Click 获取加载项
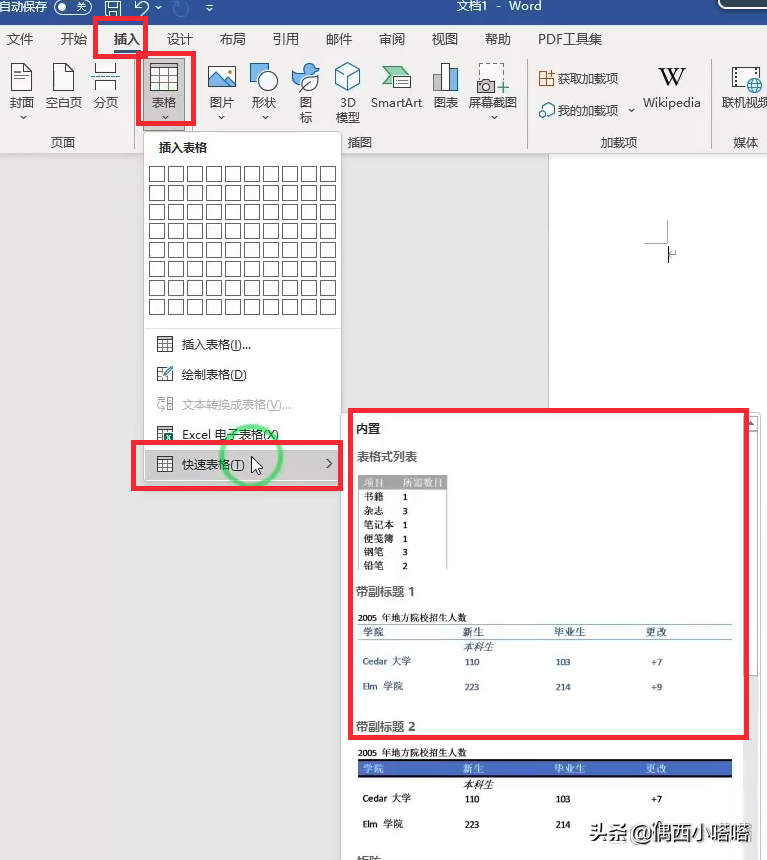The height and width of the screenshot is (860, 767). point(578,78)
